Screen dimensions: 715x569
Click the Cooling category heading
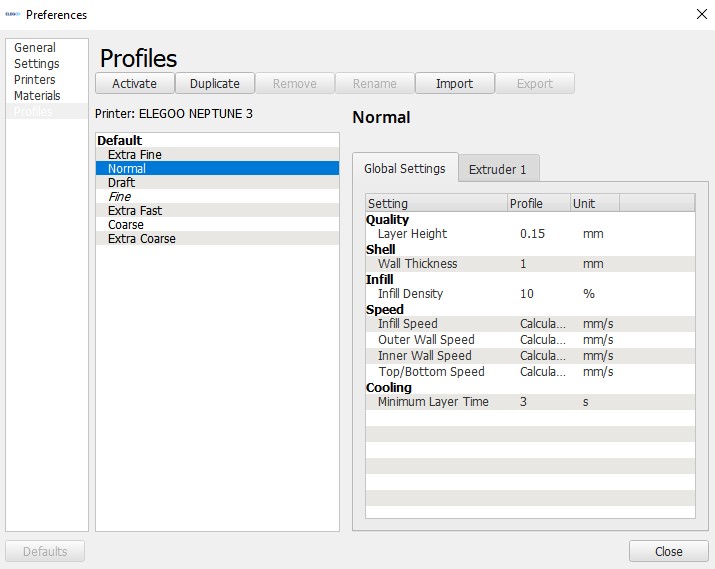tap(389, 387)
